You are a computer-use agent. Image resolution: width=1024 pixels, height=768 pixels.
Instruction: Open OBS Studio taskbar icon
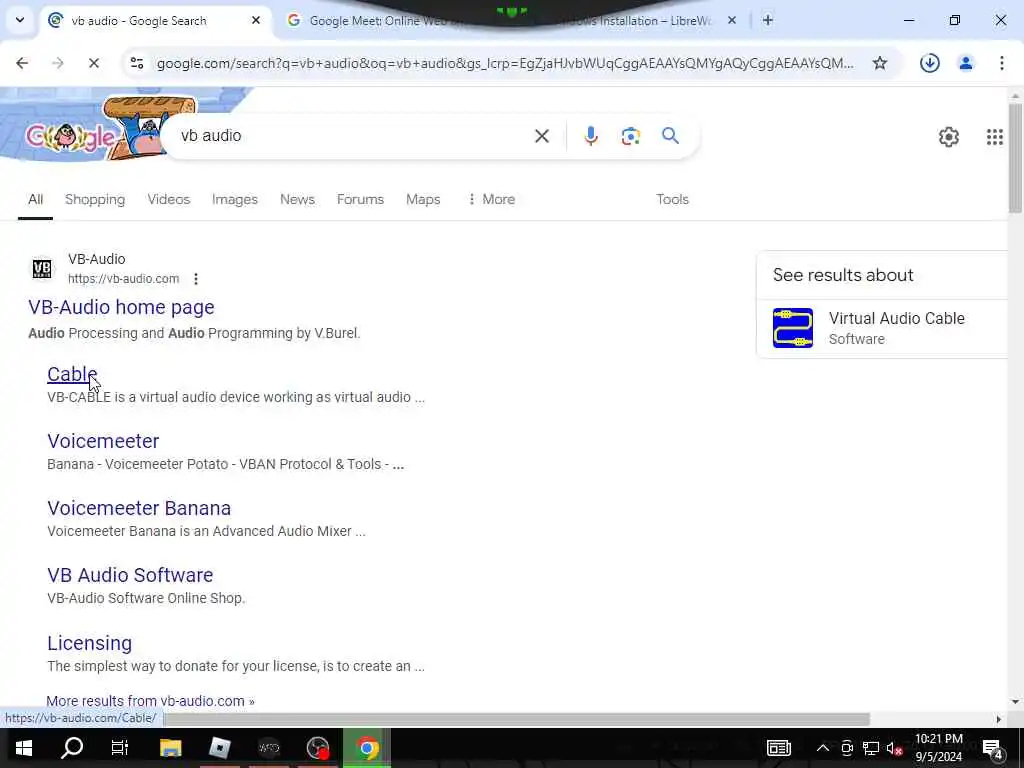[318, 748]
